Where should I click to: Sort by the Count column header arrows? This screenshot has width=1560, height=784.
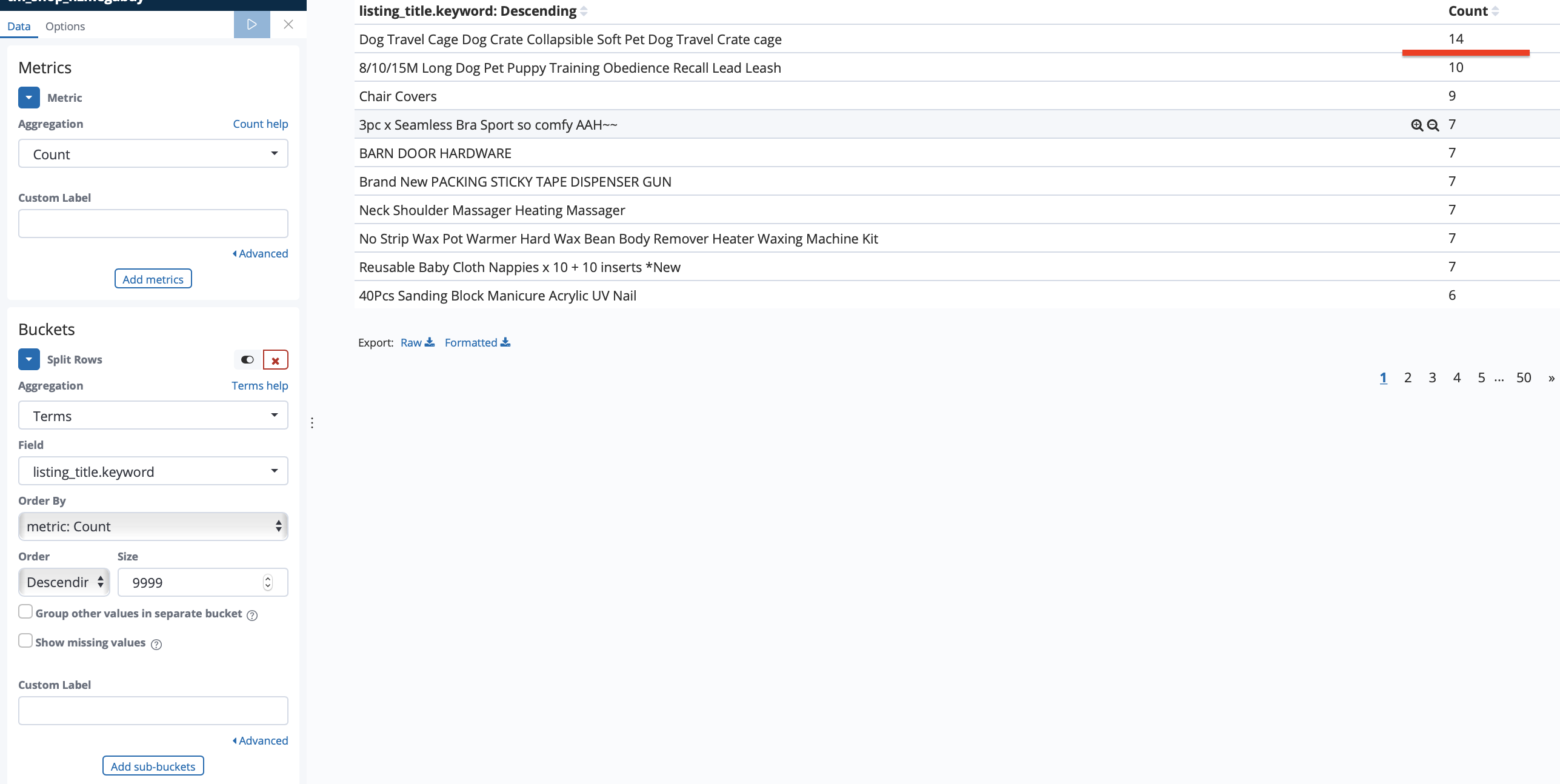pyautogui.click(x=1495, y=12)
